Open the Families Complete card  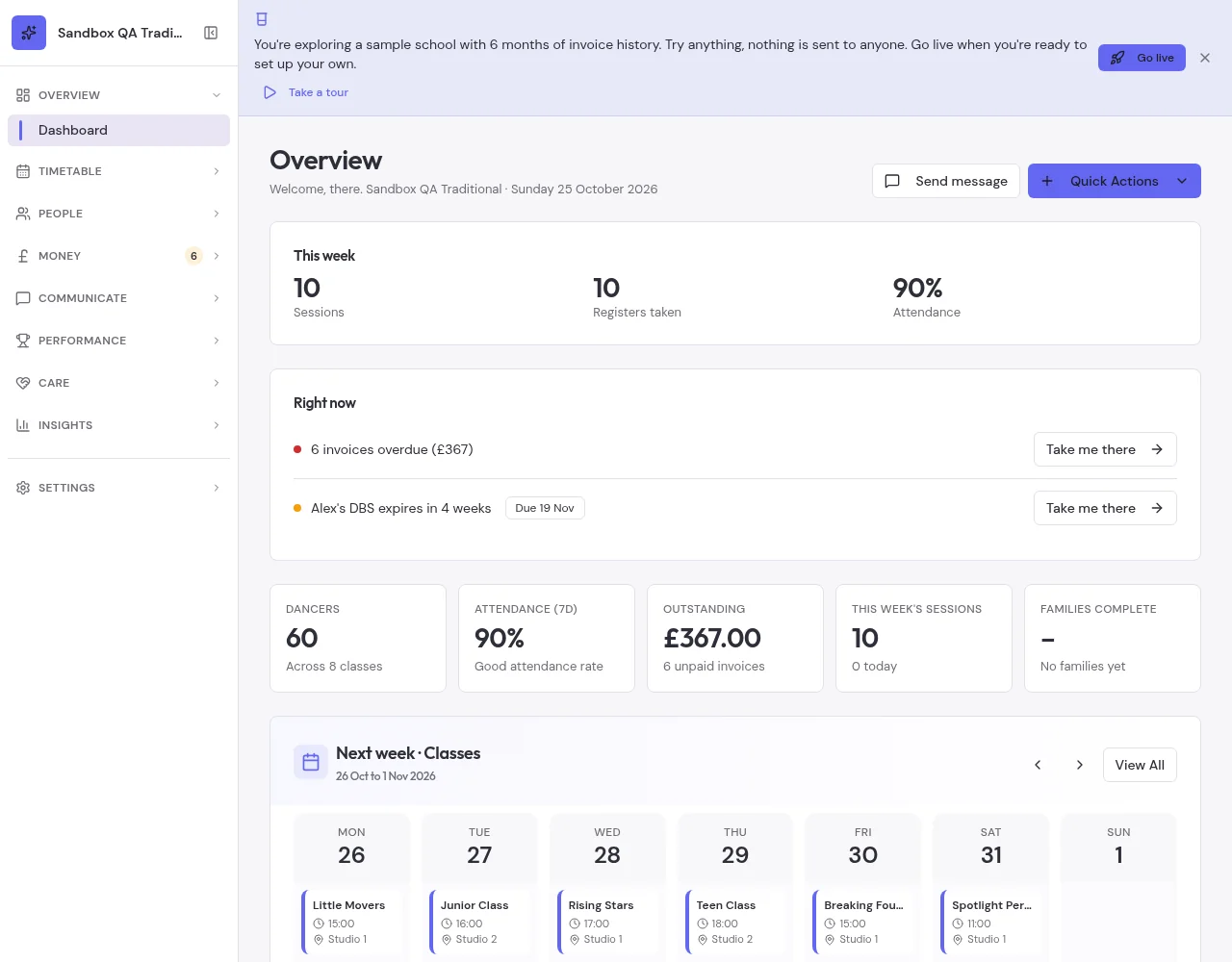(x=1113, y=638)
